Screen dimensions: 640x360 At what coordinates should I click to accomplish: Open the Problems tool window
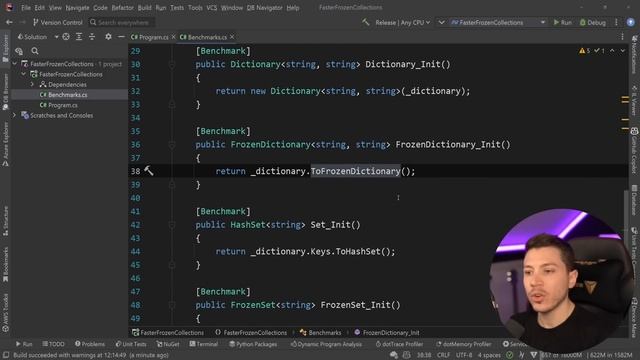[90, 344]
